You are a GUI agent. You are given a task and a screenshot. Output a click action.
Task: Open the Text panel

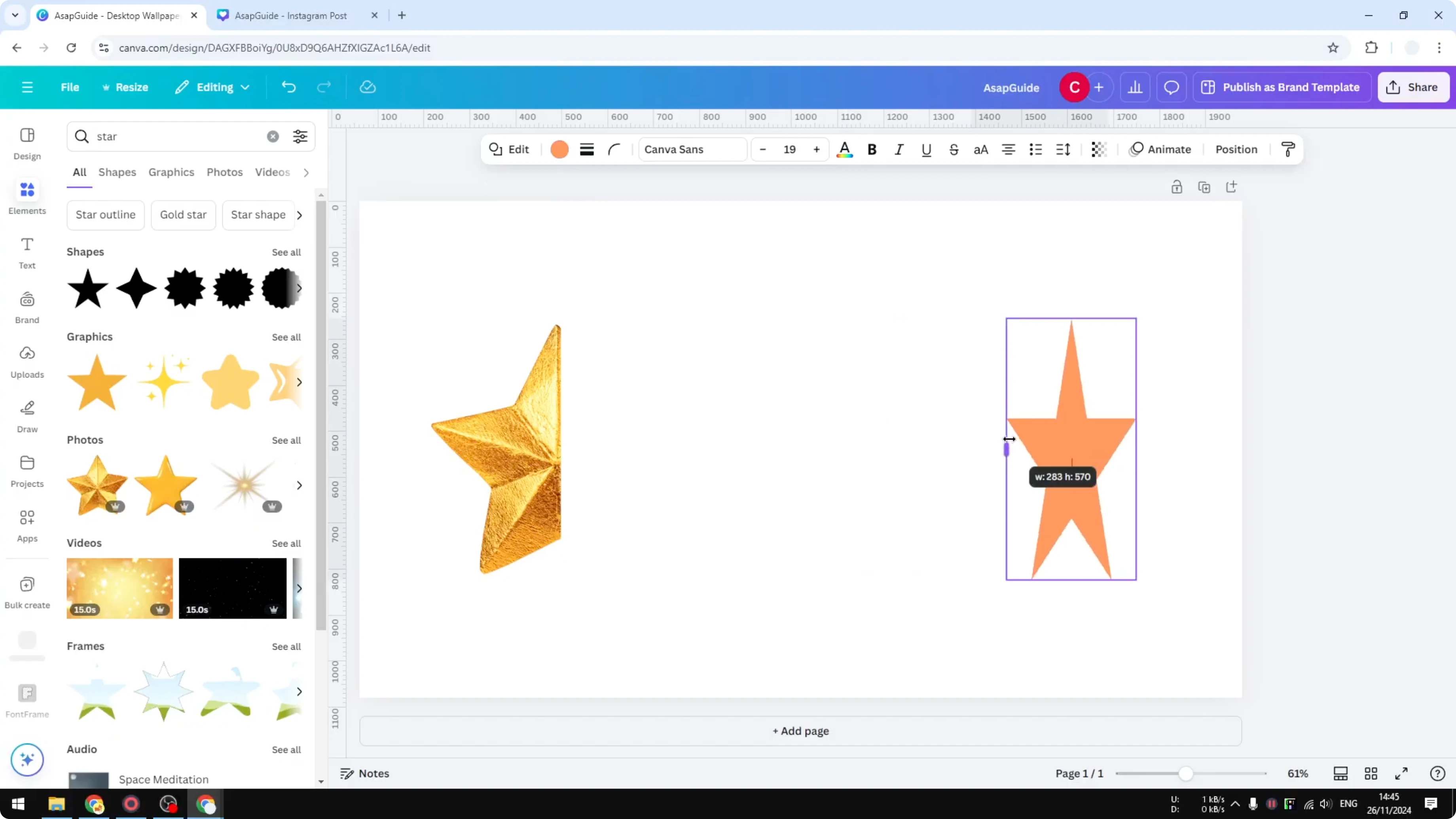click(x=27, y=252)
